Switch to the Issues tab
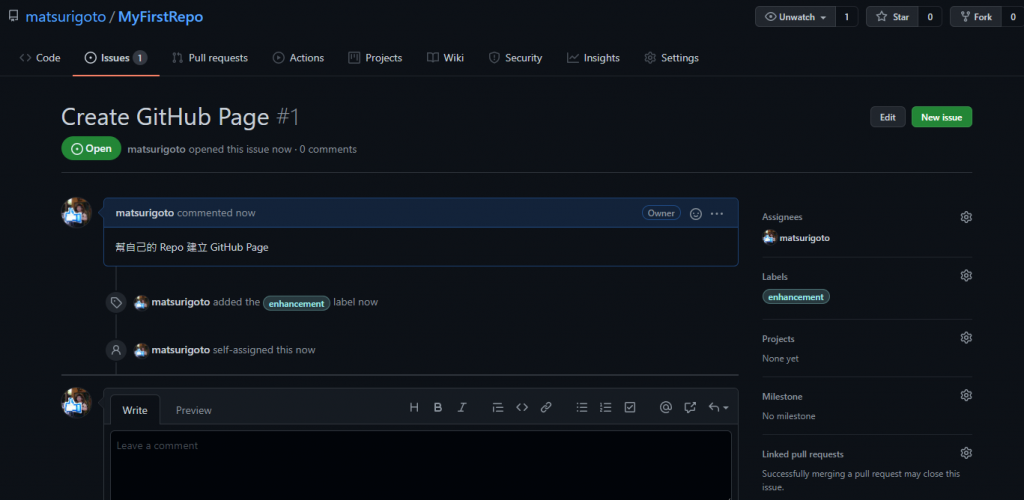 tap(116, 57)
